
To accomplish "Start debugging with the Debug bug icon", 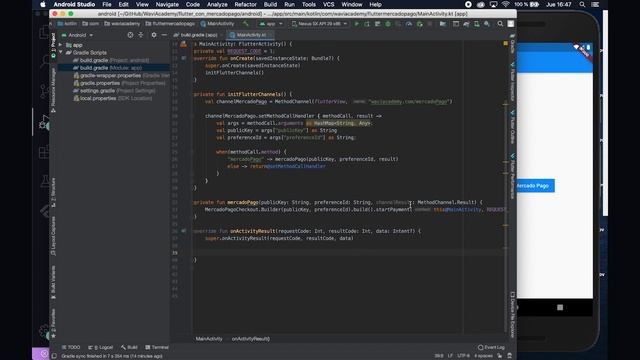I will tap(388, 24).
